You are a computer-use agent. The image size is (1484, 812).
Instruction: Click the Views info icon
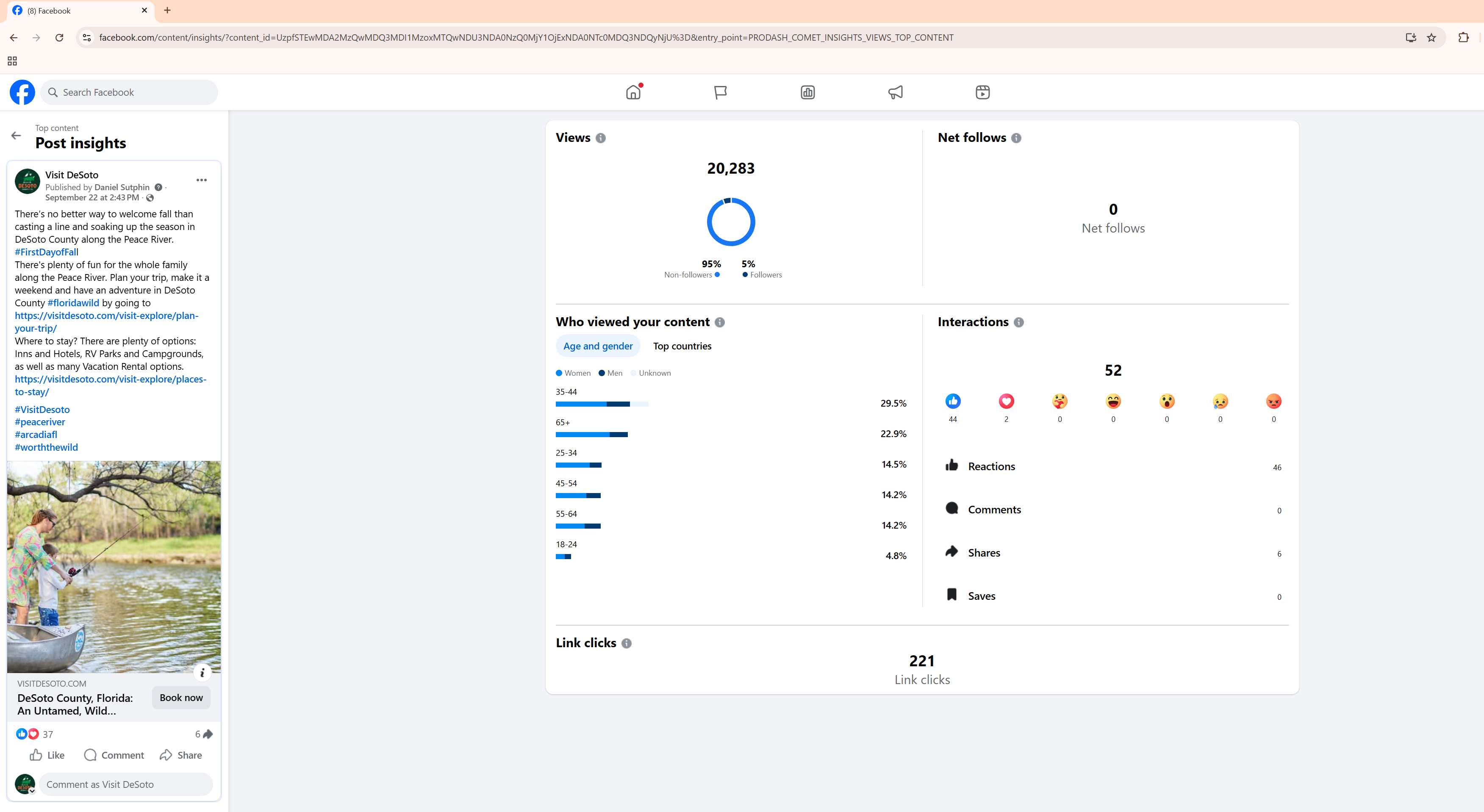coord(601,138)
